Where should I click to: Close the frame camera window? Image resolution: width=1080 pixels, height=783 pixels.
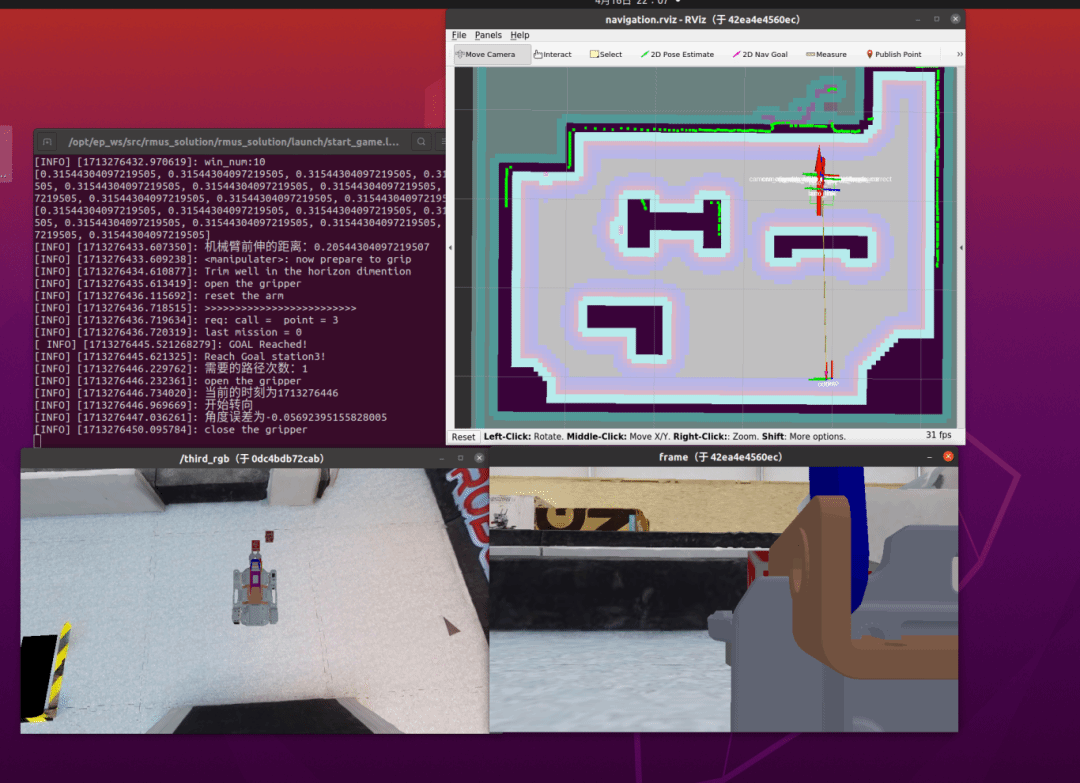[948, 457]
